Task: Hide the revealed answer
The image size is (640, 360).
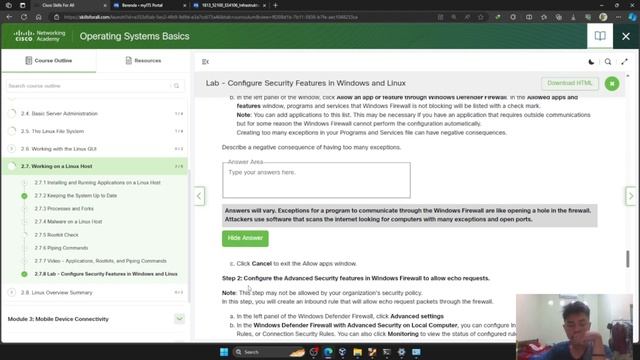Action: tap(245, 238)
